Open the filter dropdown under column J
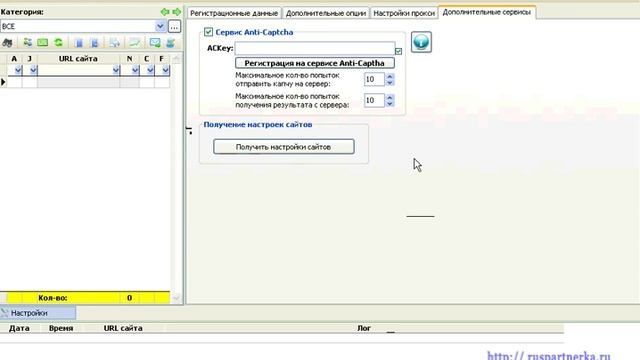Image resolution: width=640 pixels, height=360 pixels. pyautogui.click(x=33, y=70)
